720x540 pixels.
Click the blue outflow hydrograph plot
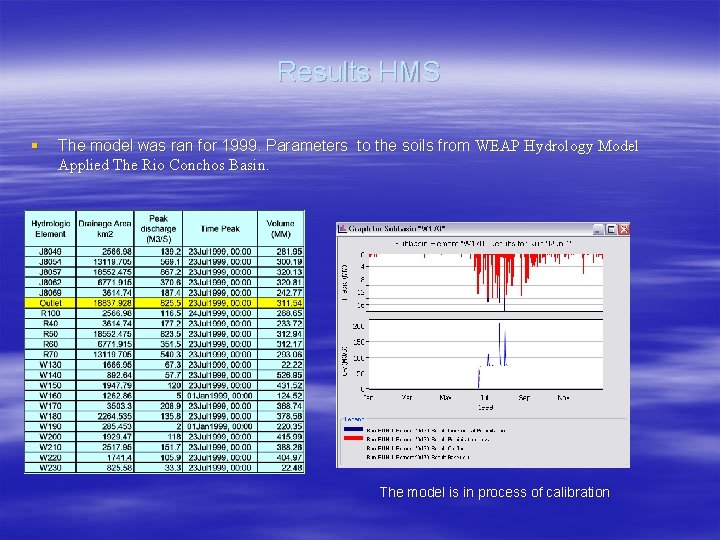click(485, 354)
